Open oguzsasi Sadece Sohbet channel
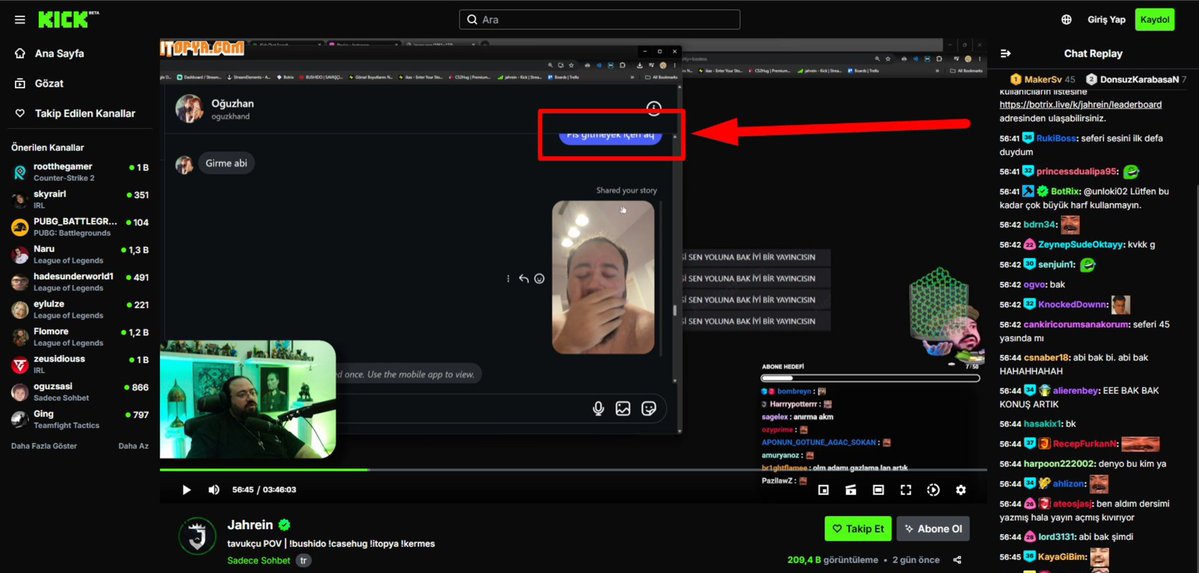The width and height of the screenshot is (1199, 573). coord(80,392)
